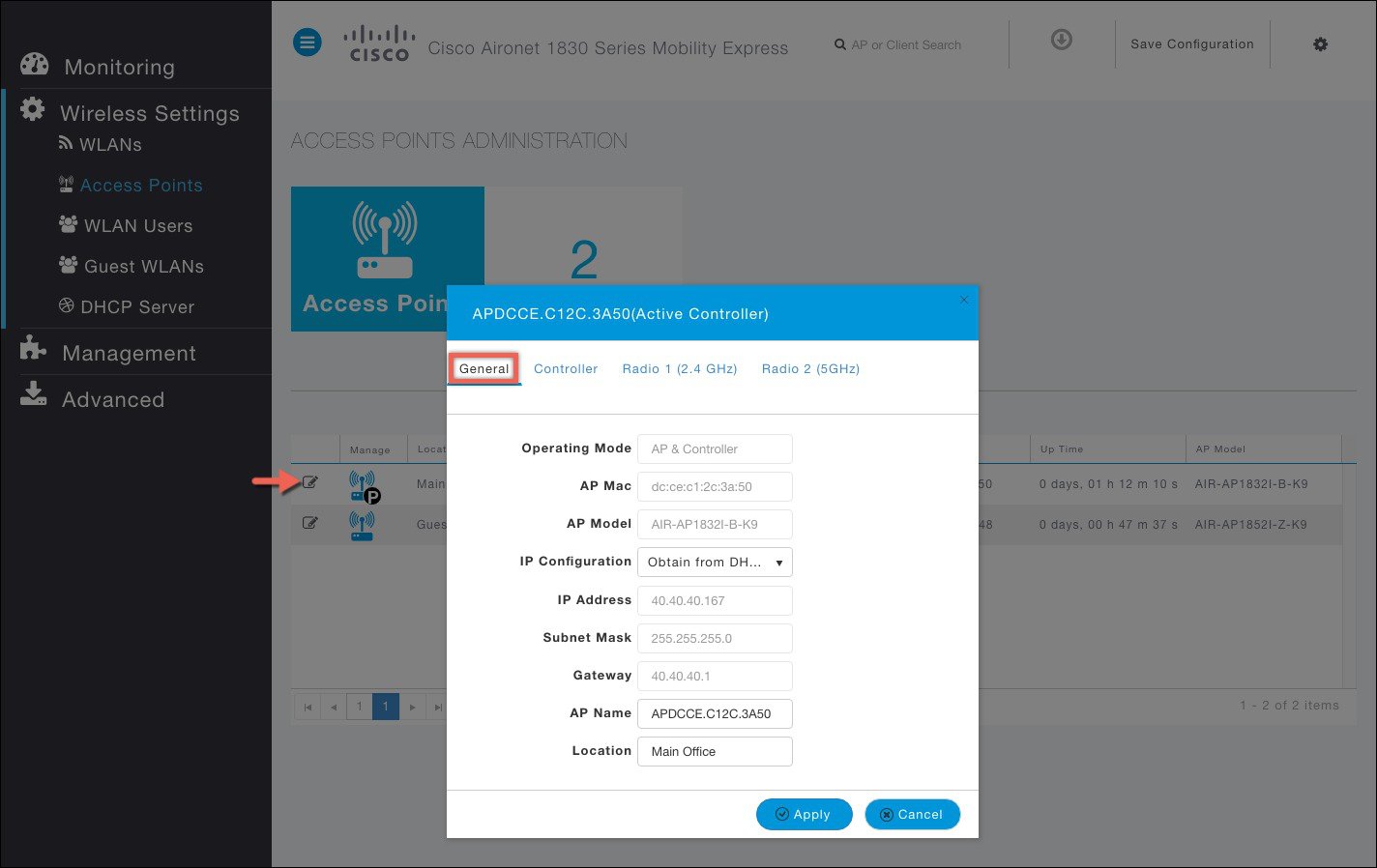Edit the AIR-AP1852I-Z-K9 access point row
Viewport: 1377px width, 868px height.
coord(310,523)
